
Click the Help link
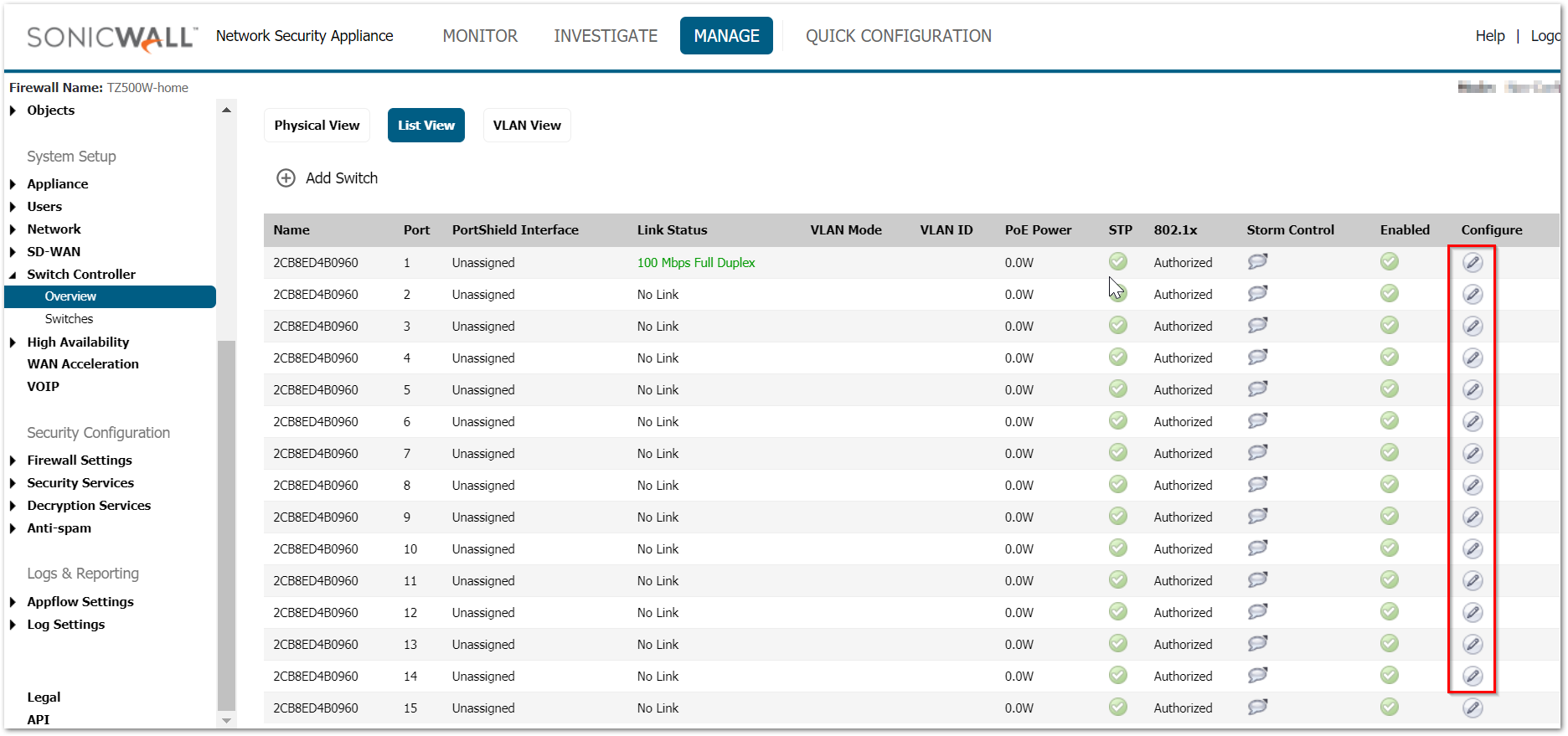(x=1489, y=36)
